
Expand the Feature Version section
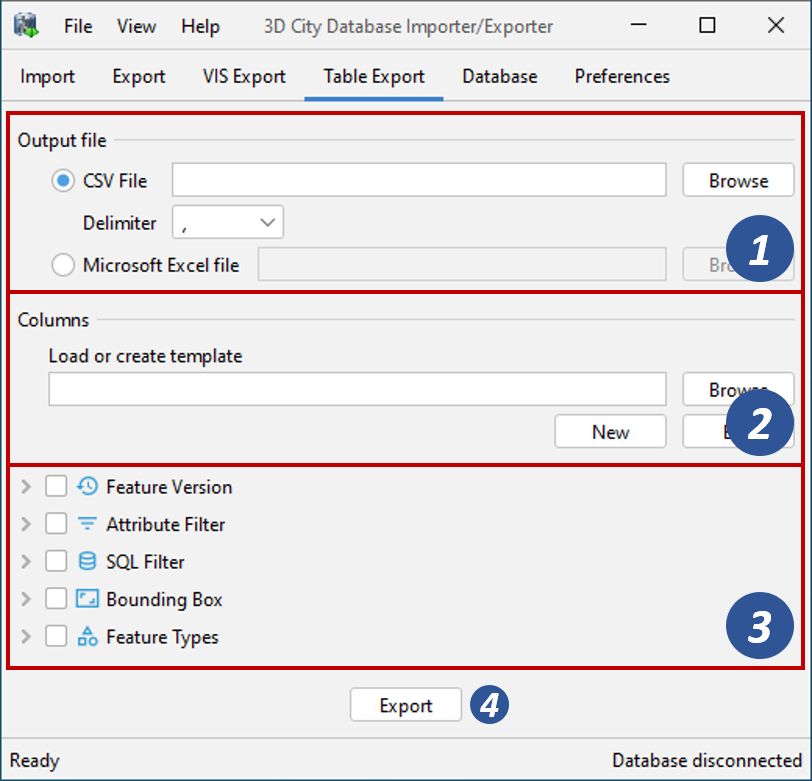[26, 486]
